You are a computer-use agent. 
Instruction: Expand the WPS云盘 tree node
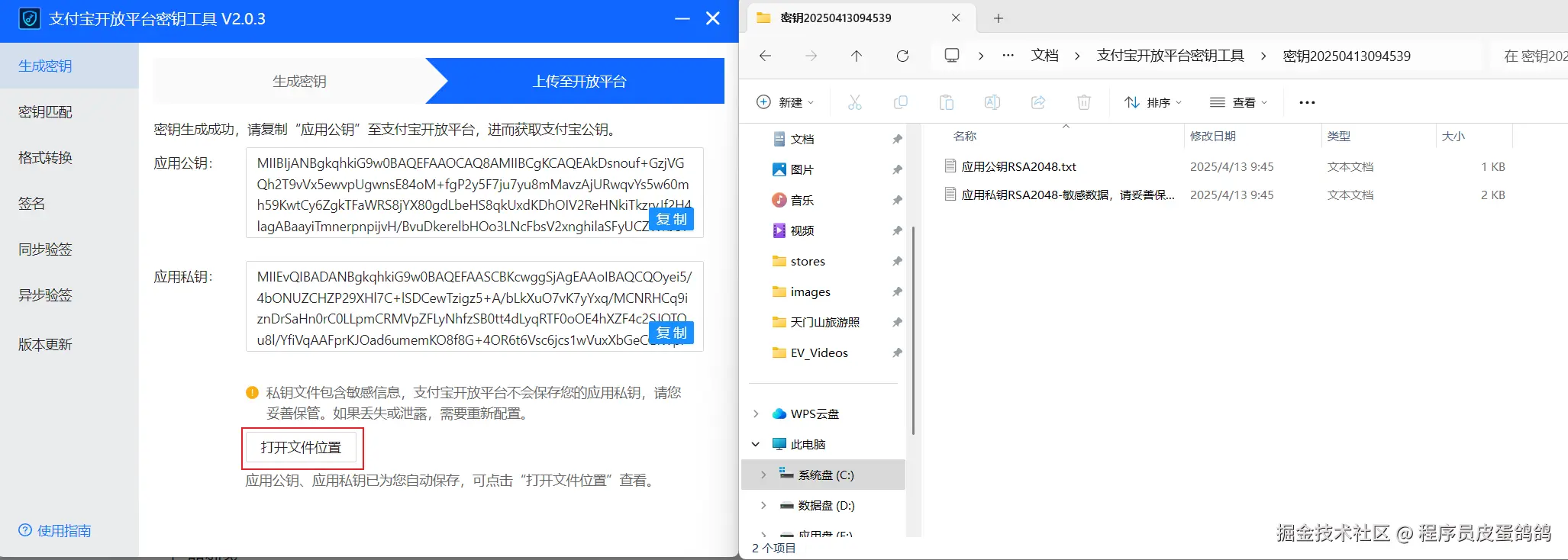(756, 414)
